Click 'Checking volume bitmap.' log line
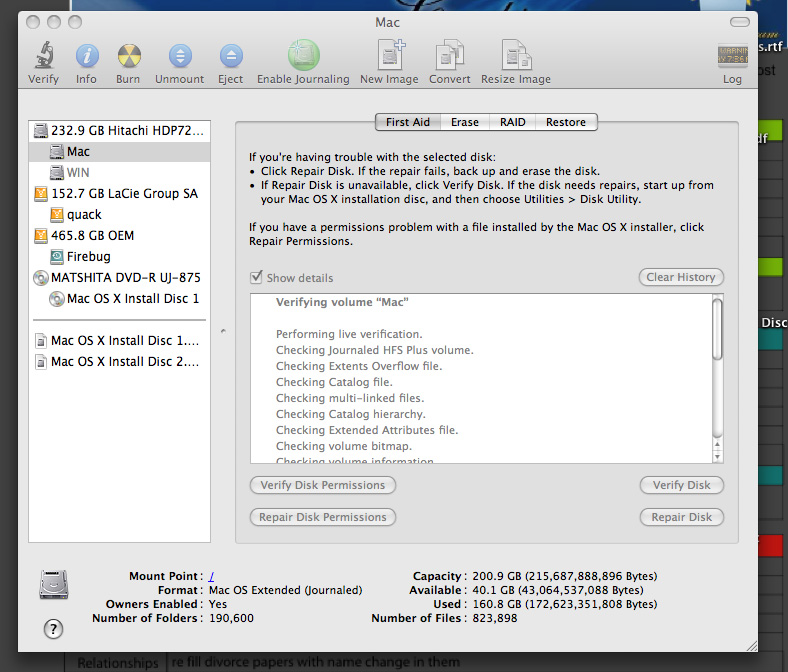The image size is (788, 672). tap(344, 446)
